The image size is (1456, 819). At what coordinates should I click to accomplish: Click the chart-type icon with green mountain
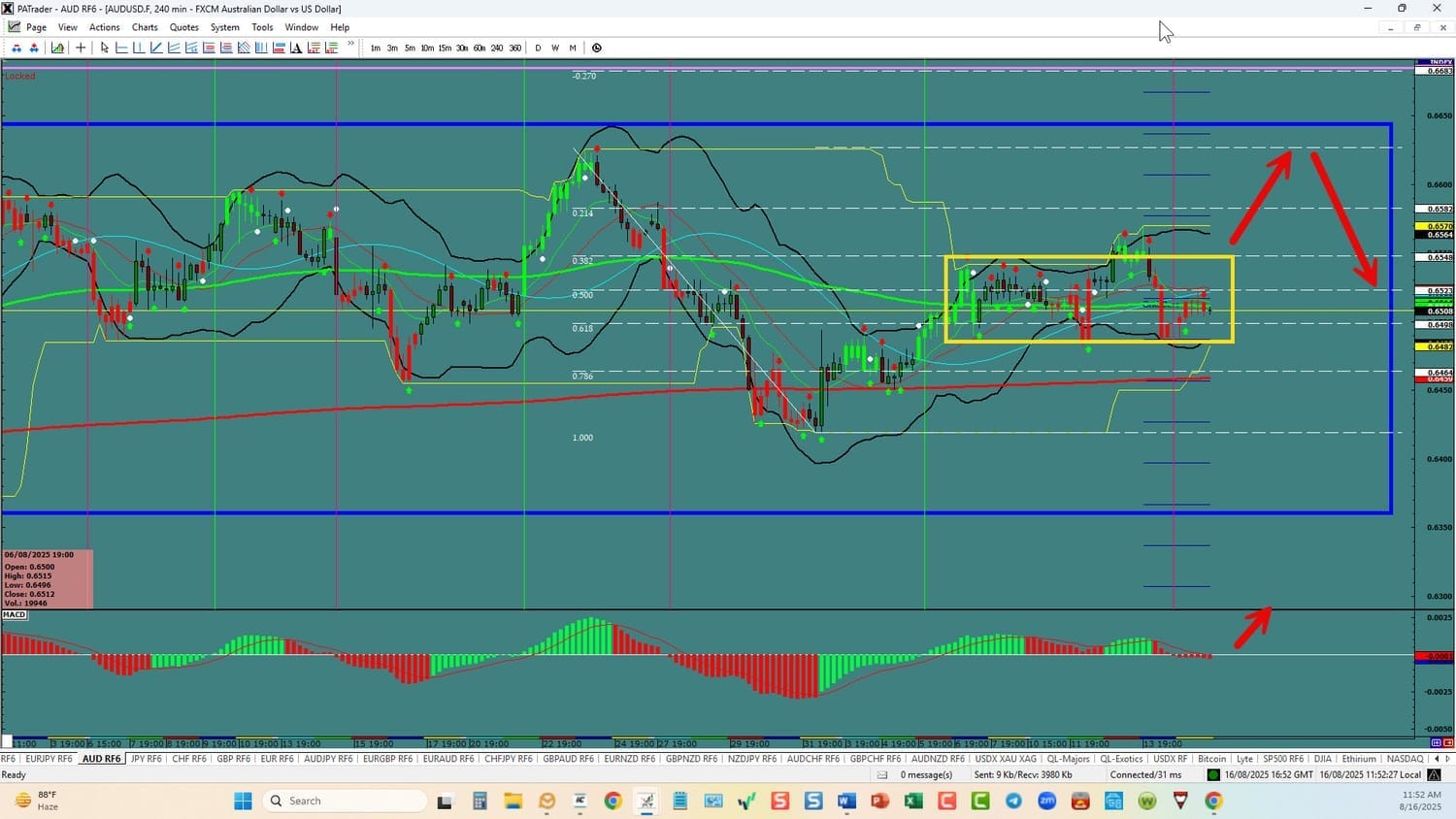pos(57,48)
